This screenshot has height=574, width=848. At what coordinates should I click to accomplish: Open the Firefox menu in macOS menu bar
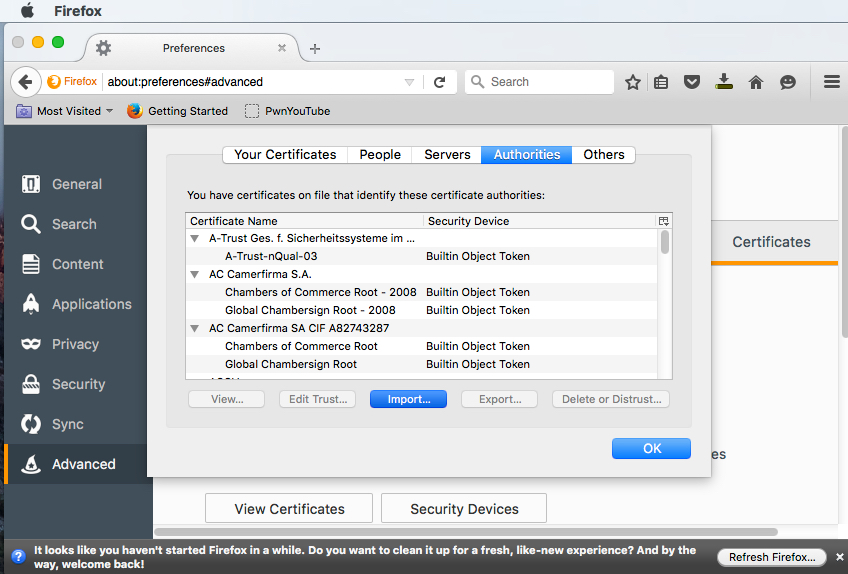[x=77, y=11]
